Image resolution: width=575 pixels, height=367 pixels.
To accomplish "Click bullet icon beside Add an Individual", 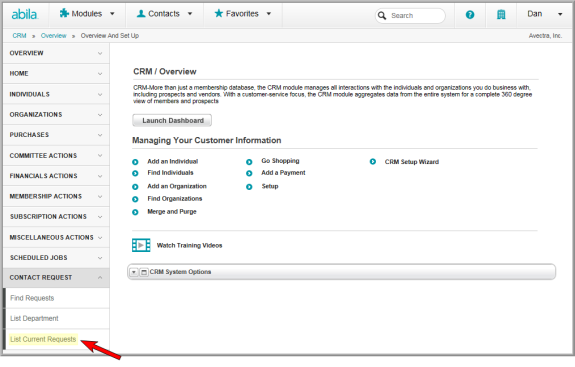I will (135, 162).
